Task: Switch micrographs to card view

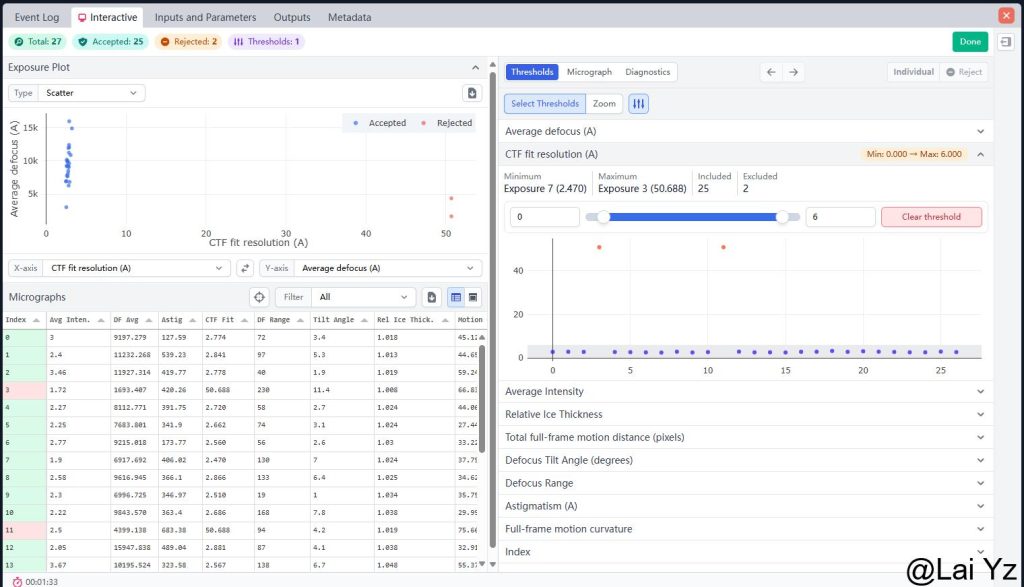Action: pos(473,297)
